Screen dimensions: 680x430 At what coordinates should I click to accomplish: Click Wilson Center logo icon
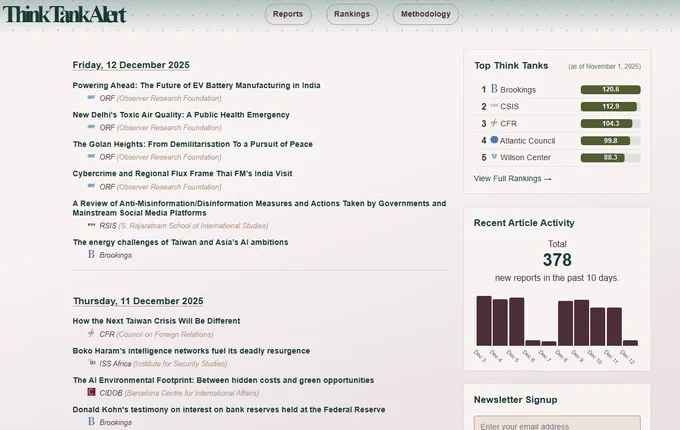pyautogui.click(x=494, y=156)
